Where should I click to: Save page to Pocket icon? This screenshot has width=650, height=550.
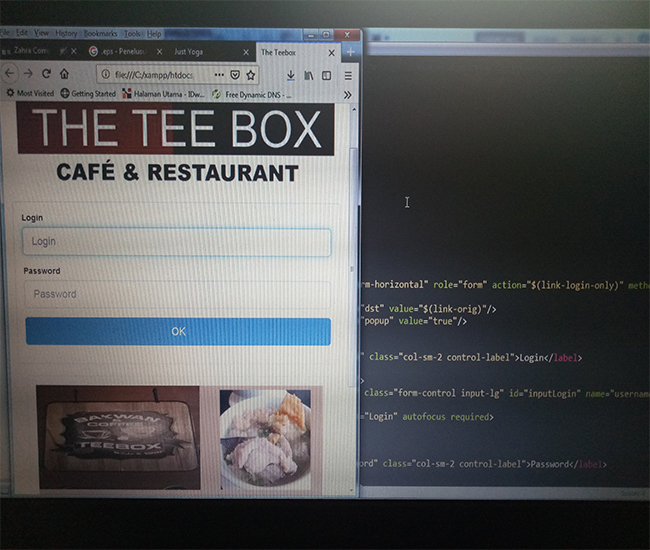click(x=235, y=75)
